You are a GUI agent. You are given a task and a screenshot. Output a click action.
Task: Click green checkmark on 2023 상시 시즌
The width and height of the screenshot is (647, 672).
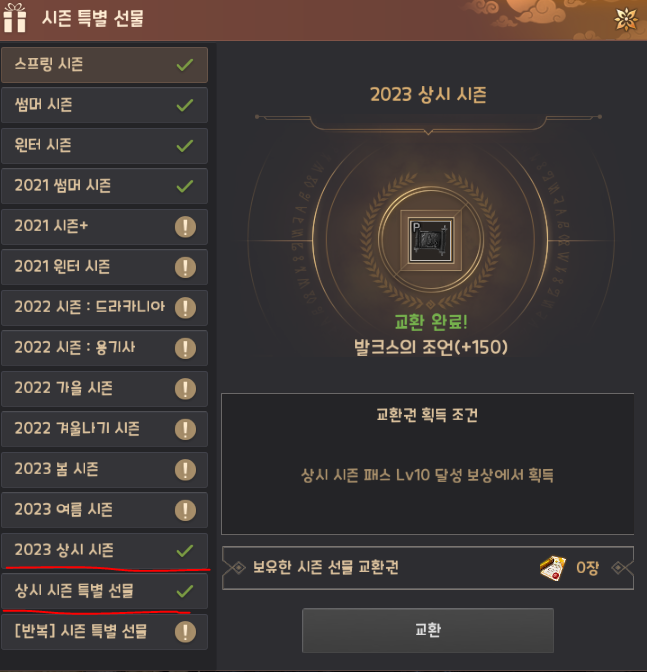click(x=185, y=551)
